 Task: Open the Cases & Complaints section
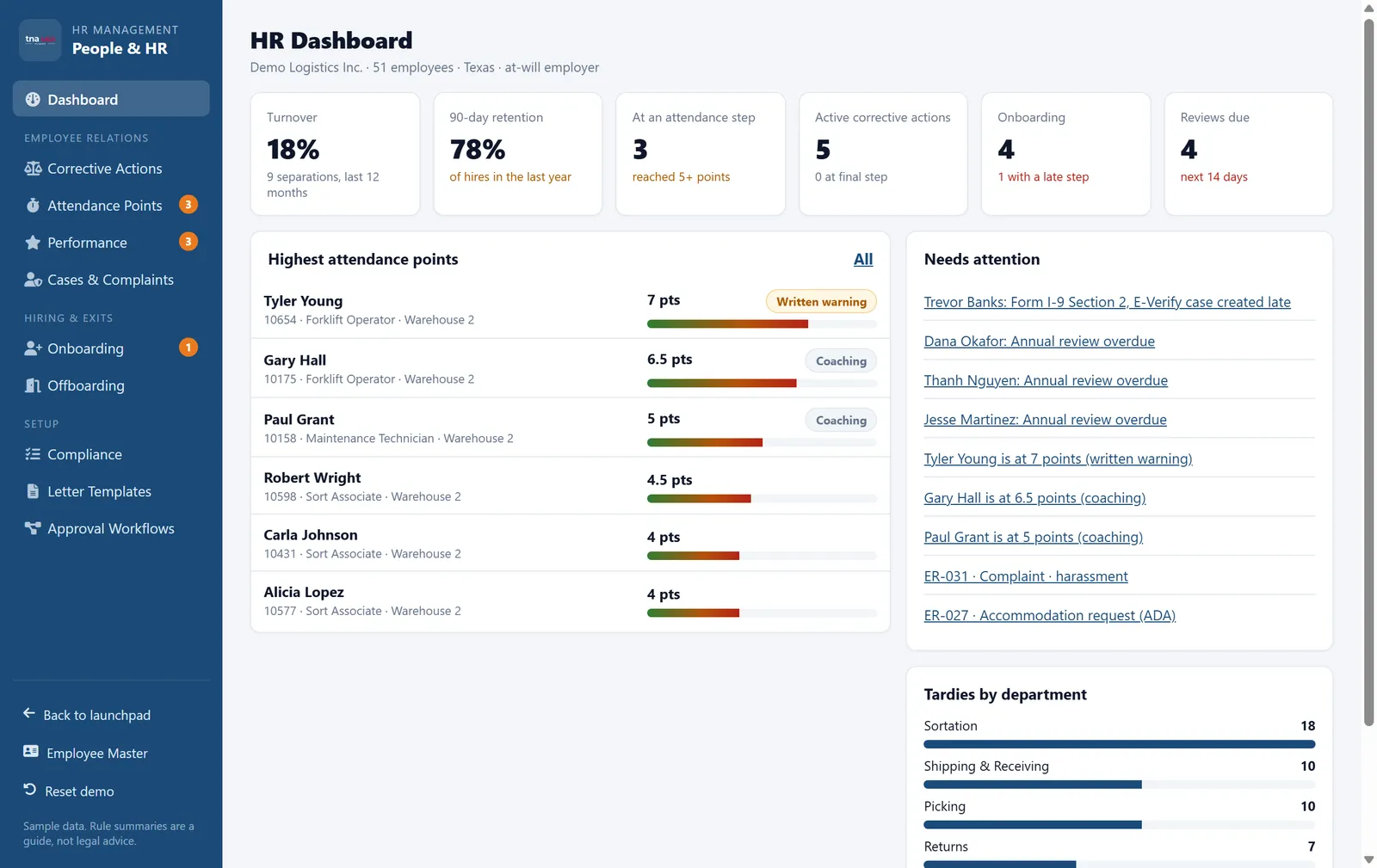click(111, 280)
